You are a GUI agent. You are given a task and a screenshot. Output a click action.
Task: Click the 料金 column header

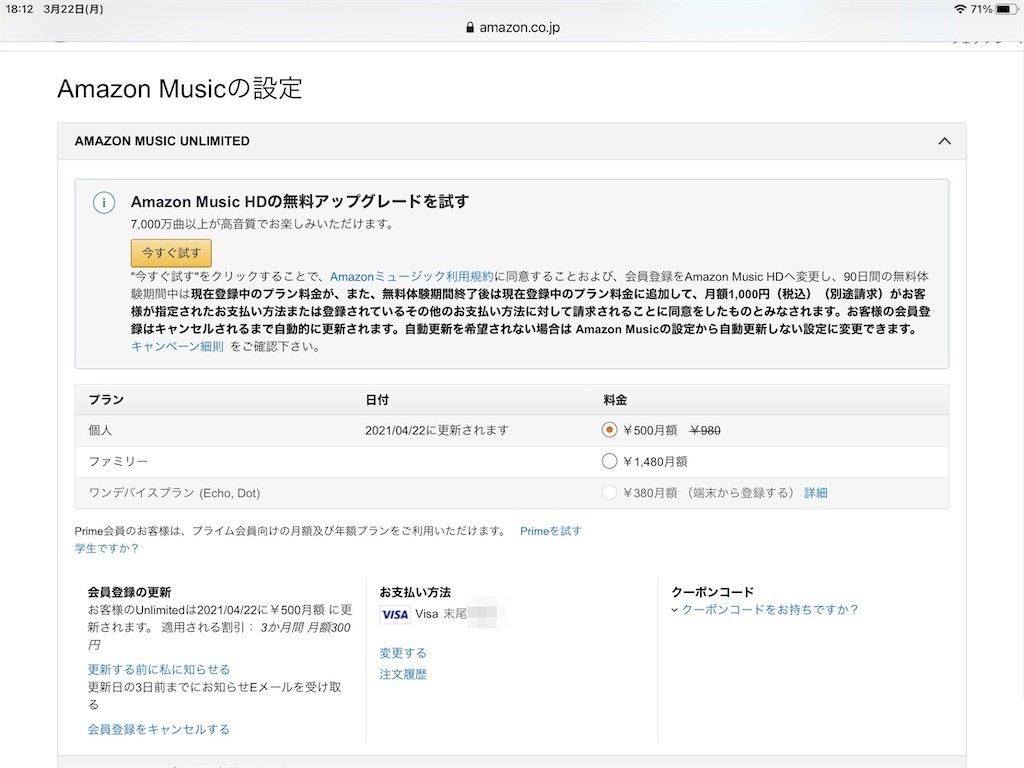point(615,400)
